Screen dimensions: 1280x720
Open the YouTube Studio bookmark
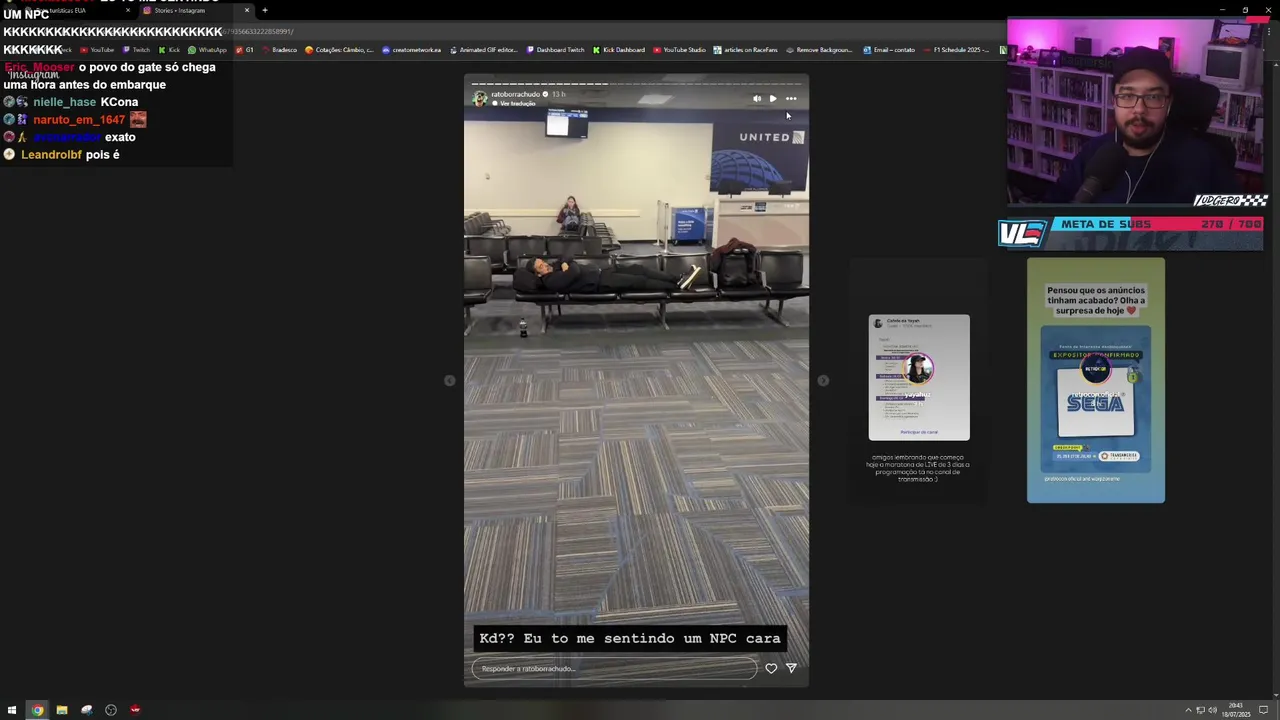(x=679, y=50)
